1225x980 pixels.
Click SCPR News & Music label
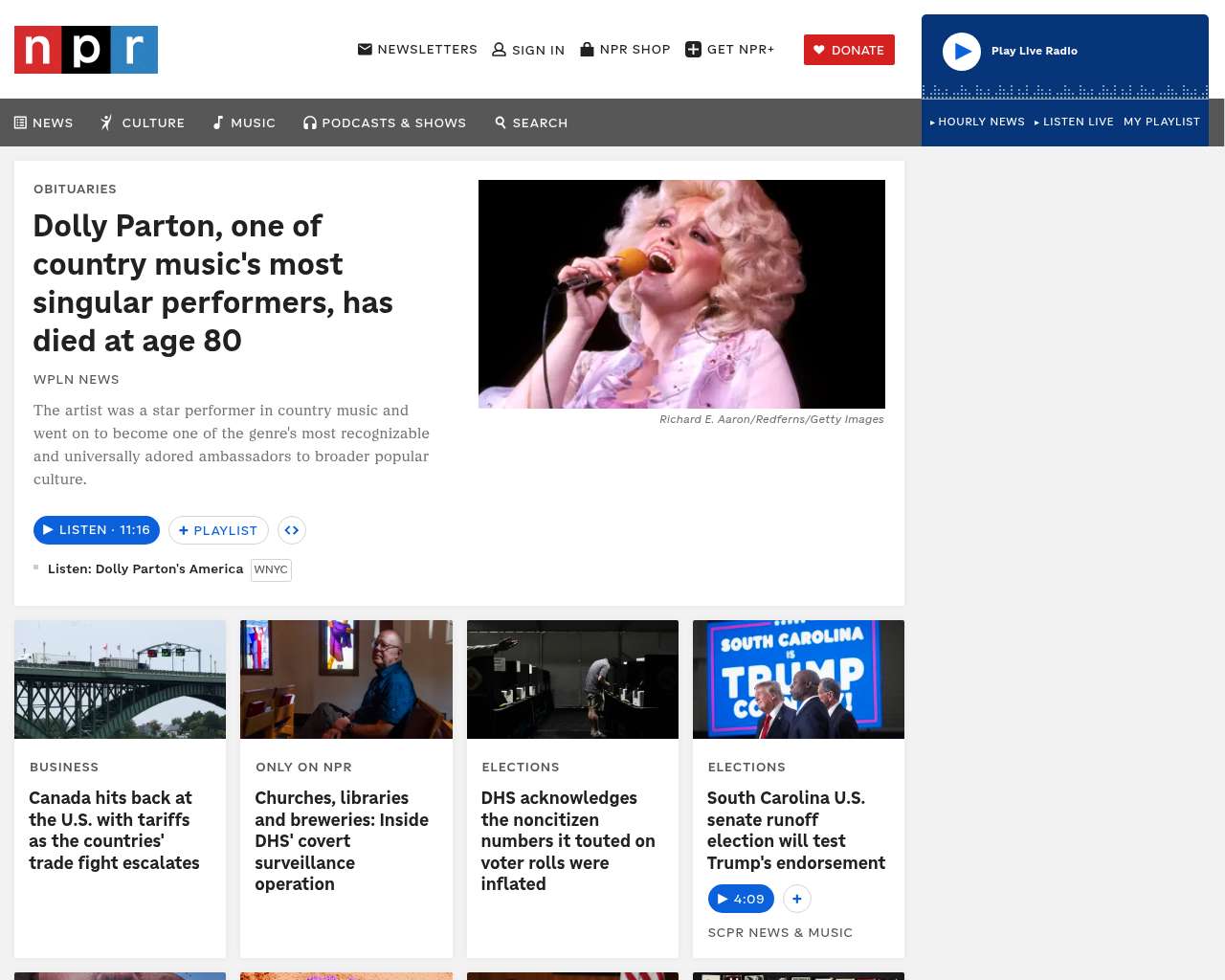click(780, 932)
